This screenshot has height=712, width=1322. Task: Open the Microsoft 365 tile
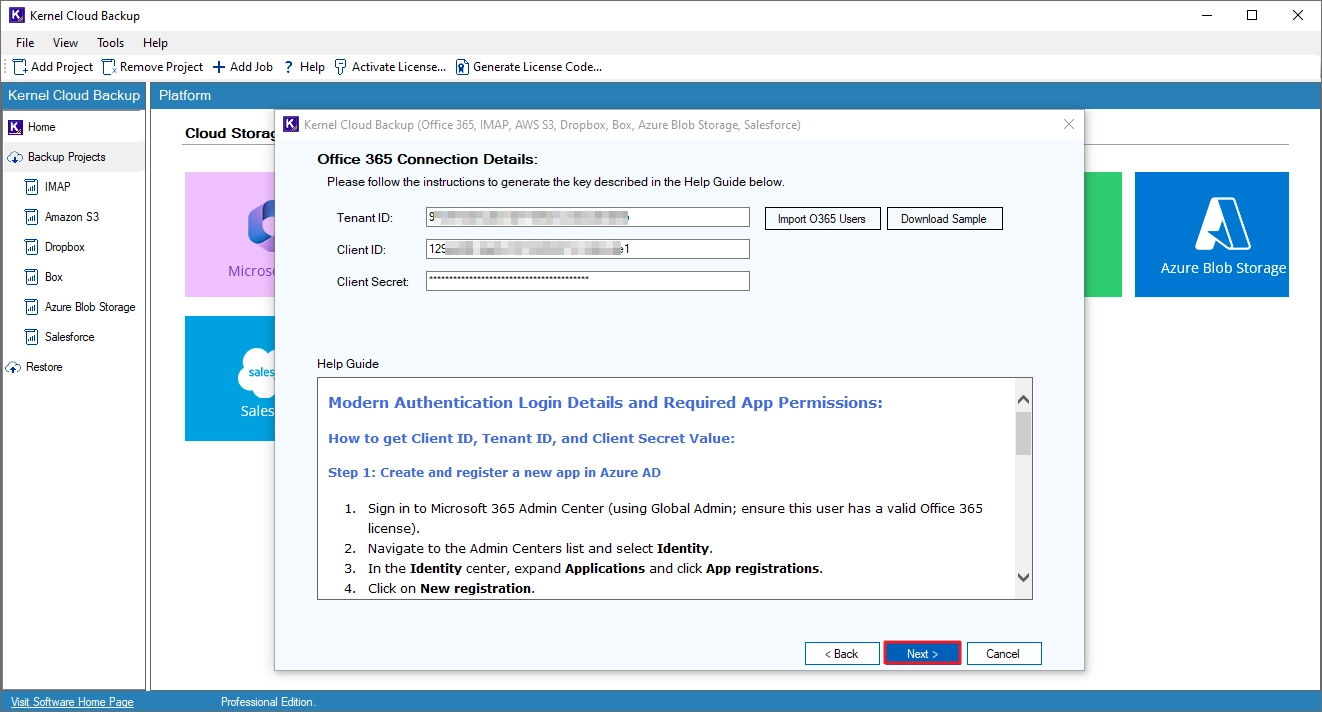230,234
